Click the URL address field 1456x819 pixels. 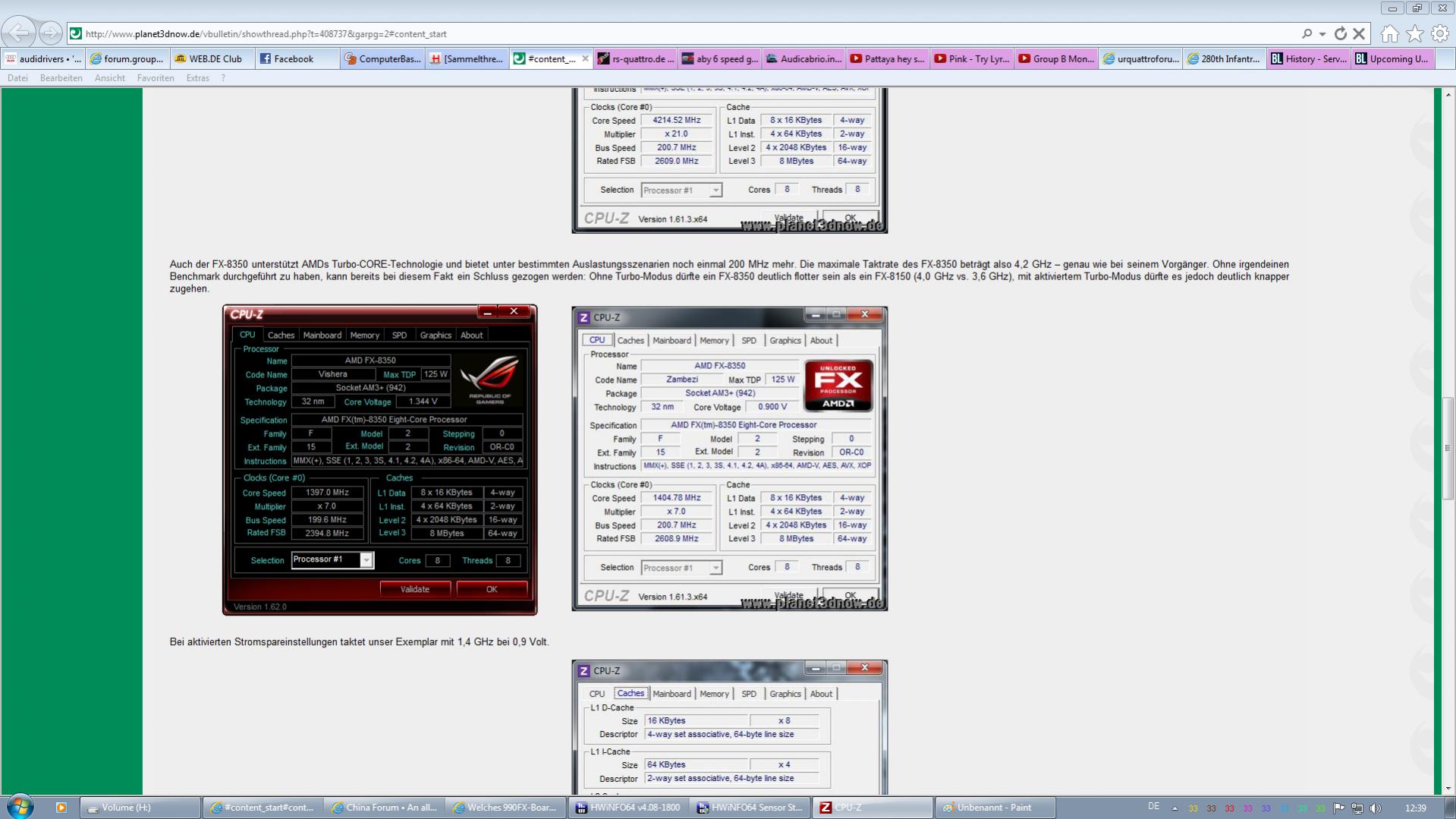683,33
